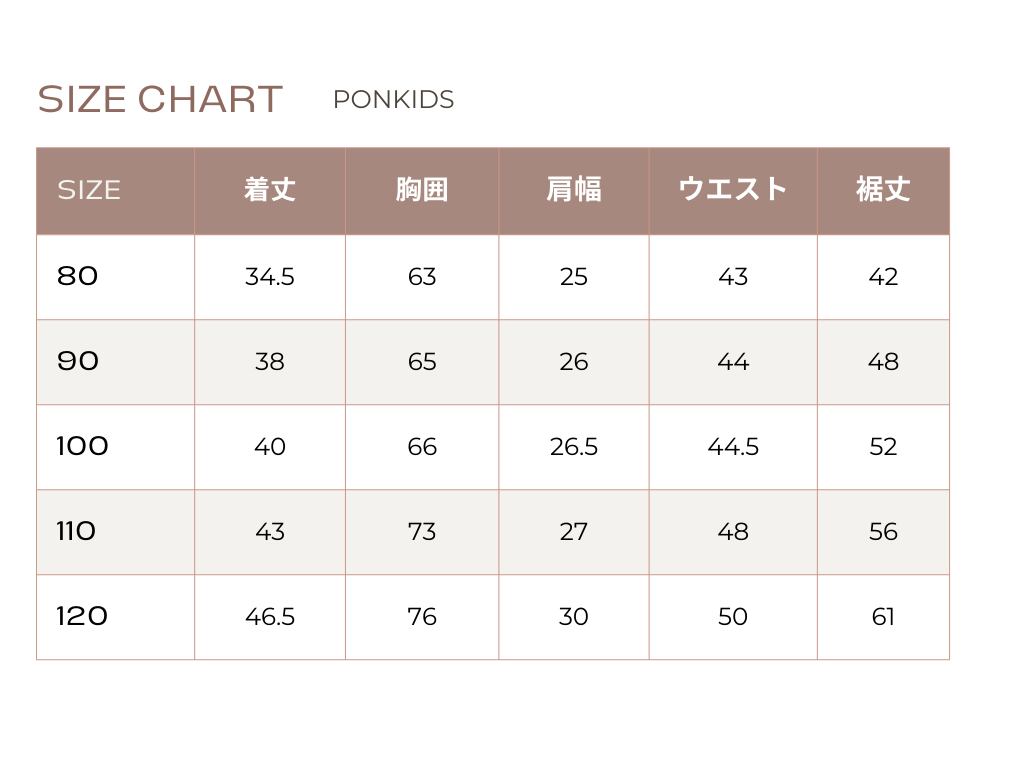Click the 裾丈 column header

[x=883, y=190]
